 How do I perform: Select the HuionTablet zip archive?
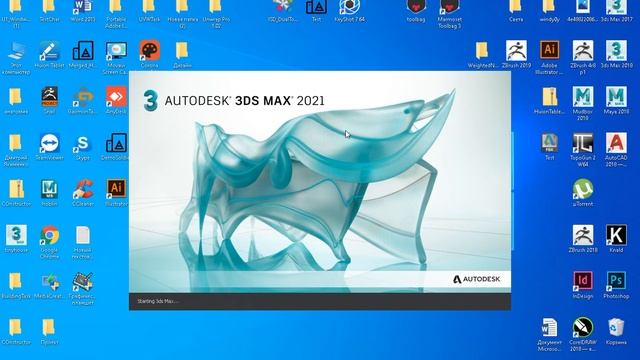coord(549,100)
